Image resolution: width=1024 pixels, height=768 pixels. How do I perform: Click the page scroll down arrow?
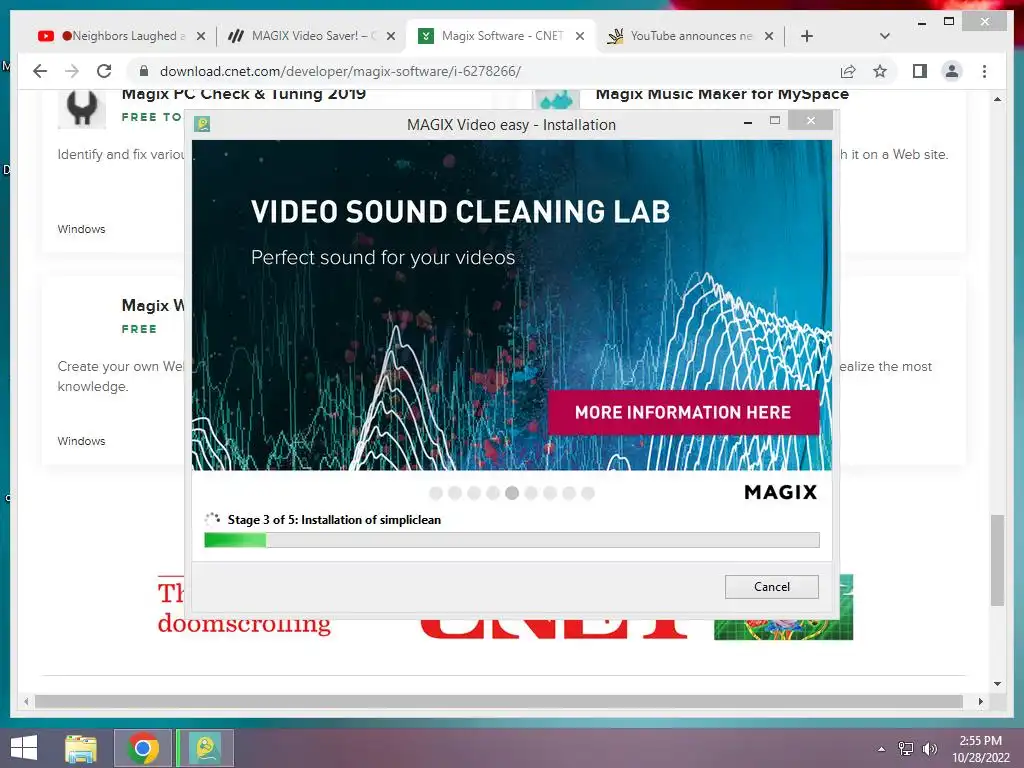point(997,684)
